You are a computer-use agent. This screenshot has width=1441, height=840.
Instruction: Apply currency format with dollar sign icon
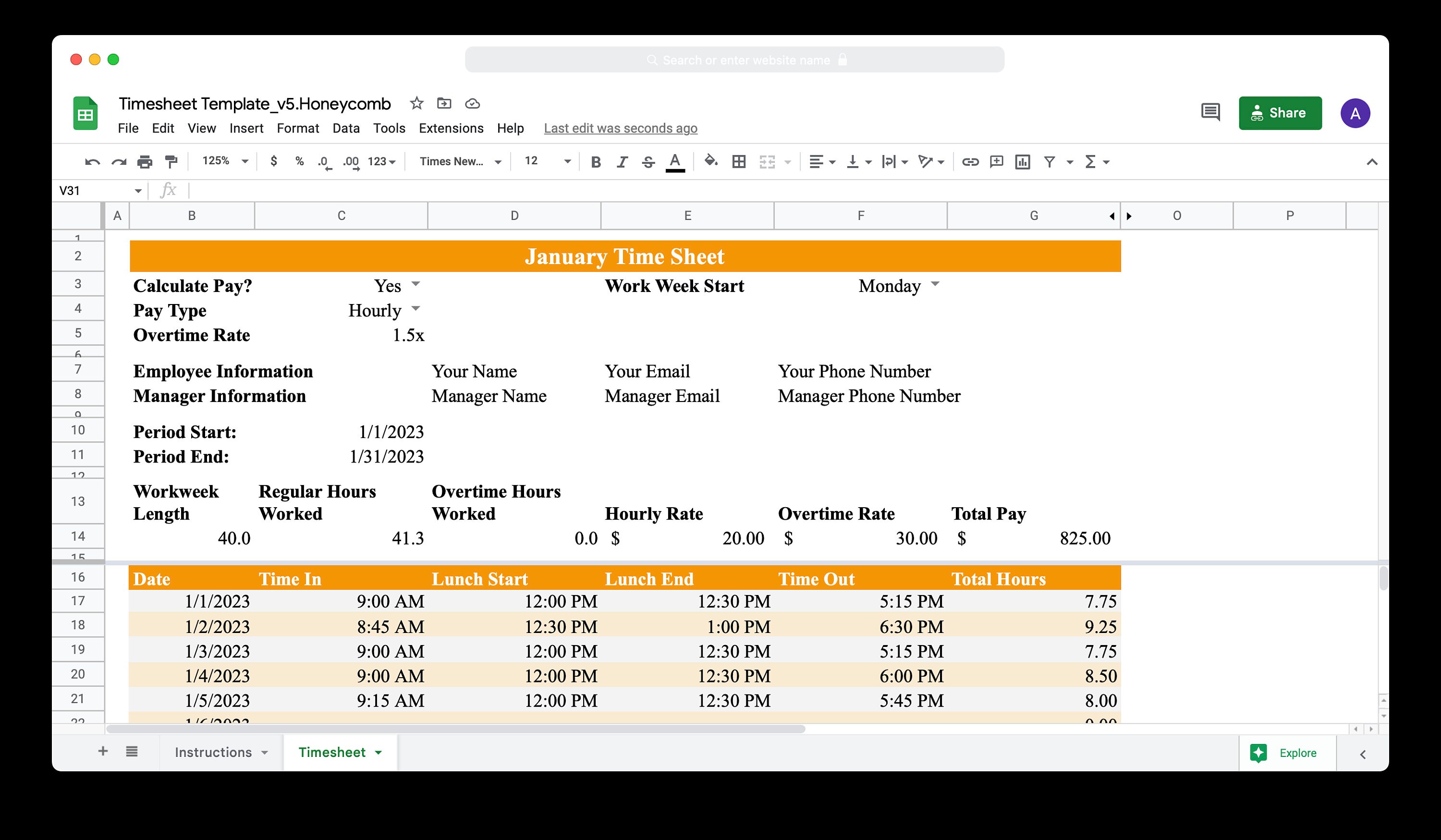pyautogui.click(x=273, y=162)
